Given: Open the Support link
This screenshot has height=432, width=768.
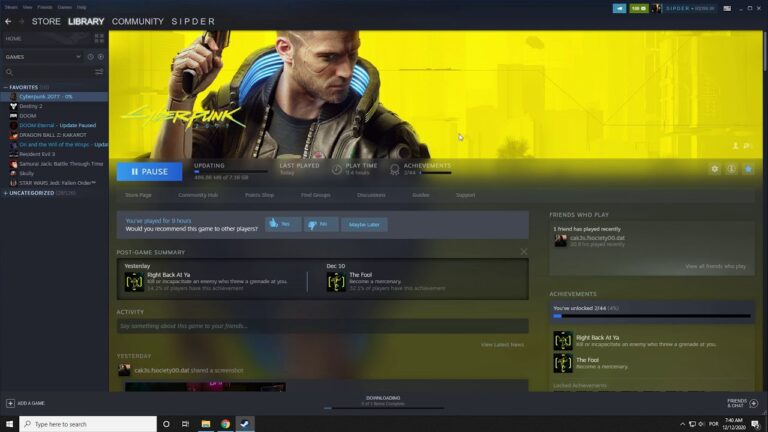Looking at the screenshot, I should coord(465,195).
